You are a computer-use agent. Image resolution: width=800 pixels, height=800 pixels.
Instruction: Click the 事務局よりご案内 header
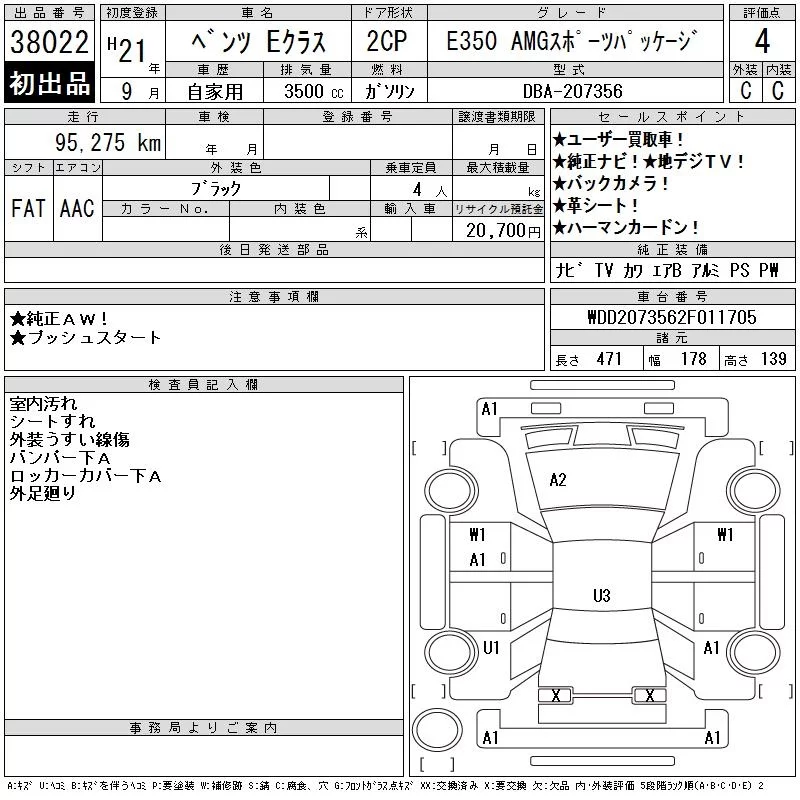click(204, 728)
